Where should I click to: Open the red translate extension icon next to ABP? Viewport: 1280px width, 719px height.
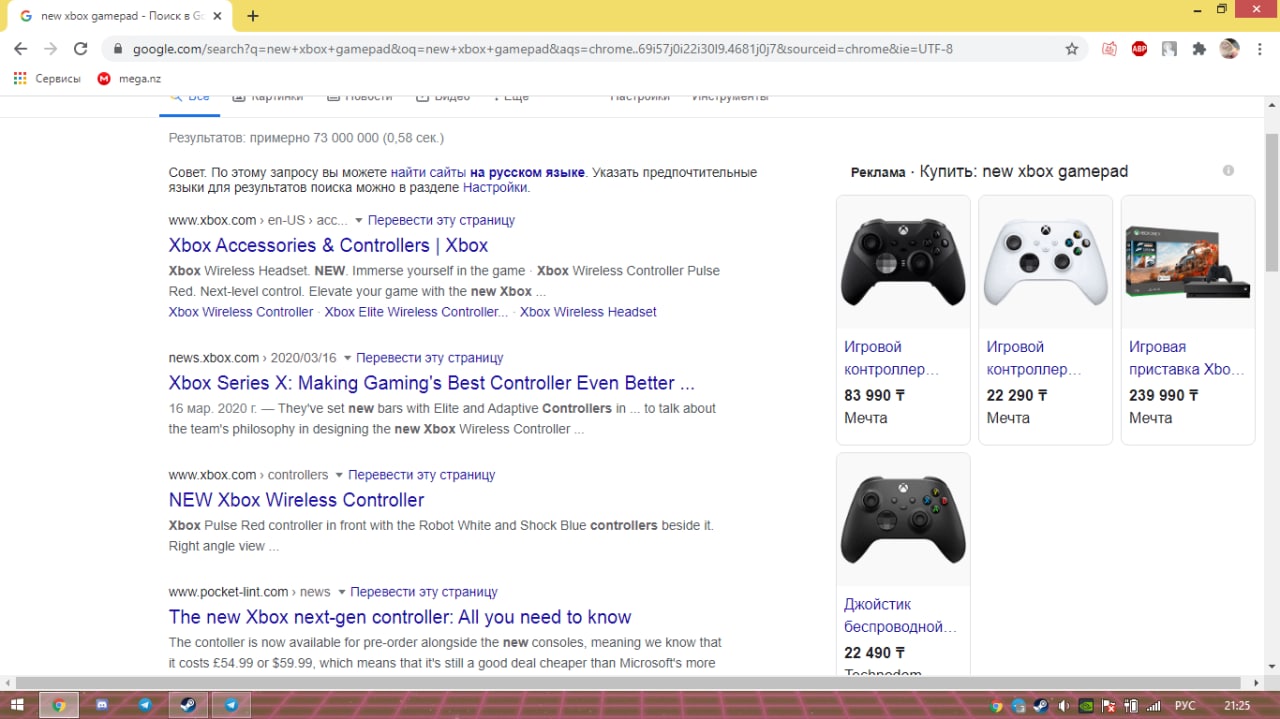click(x=1109, y=49)
